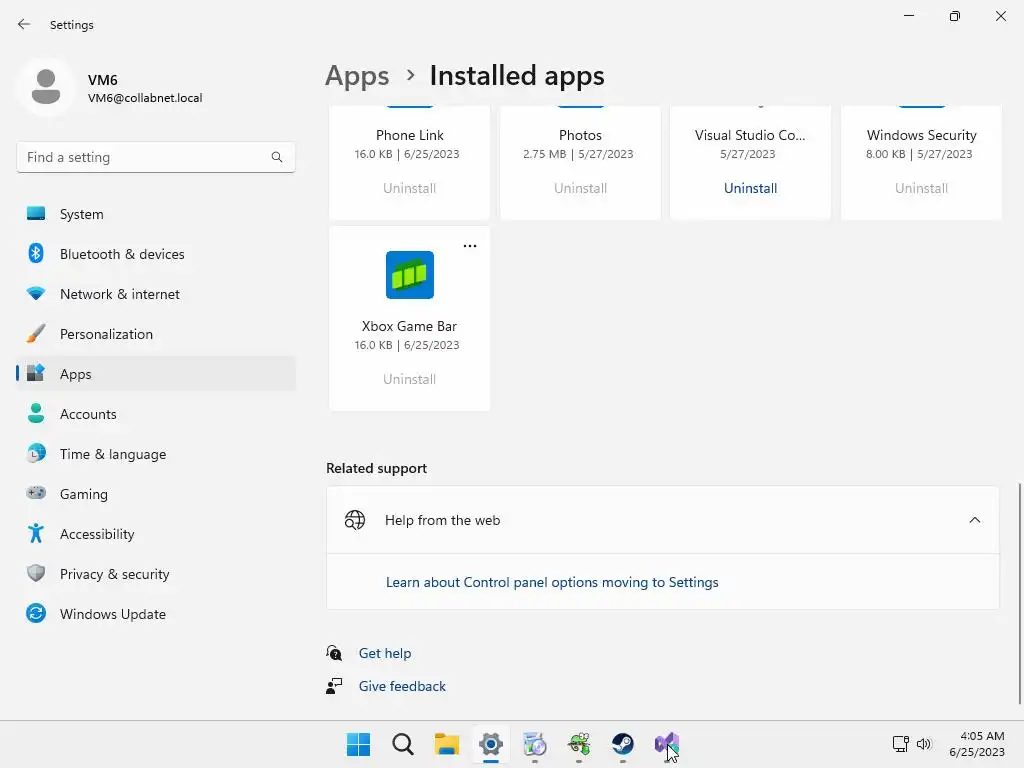Click the vertical scrollbar thumb
The width and height of the screenshot is (1024, 768).
click(x=1020, y=590)
